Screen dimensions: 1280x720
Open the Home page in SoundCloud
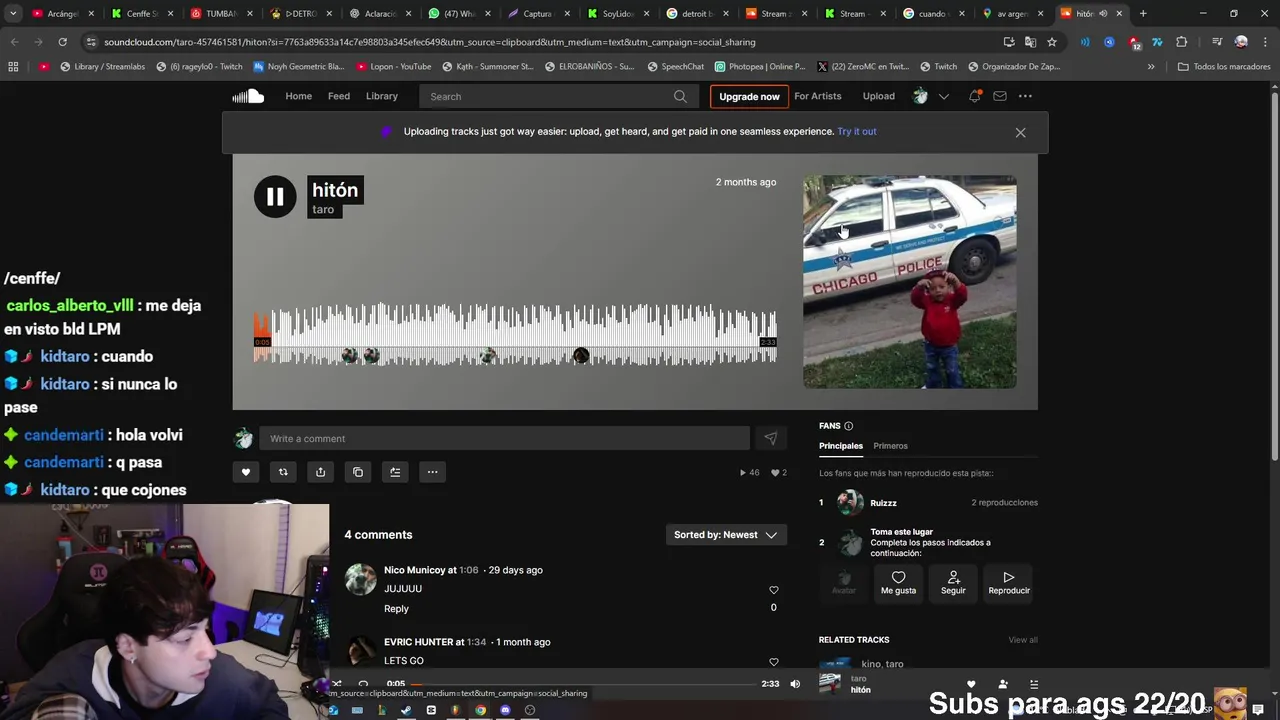[298, 96]
